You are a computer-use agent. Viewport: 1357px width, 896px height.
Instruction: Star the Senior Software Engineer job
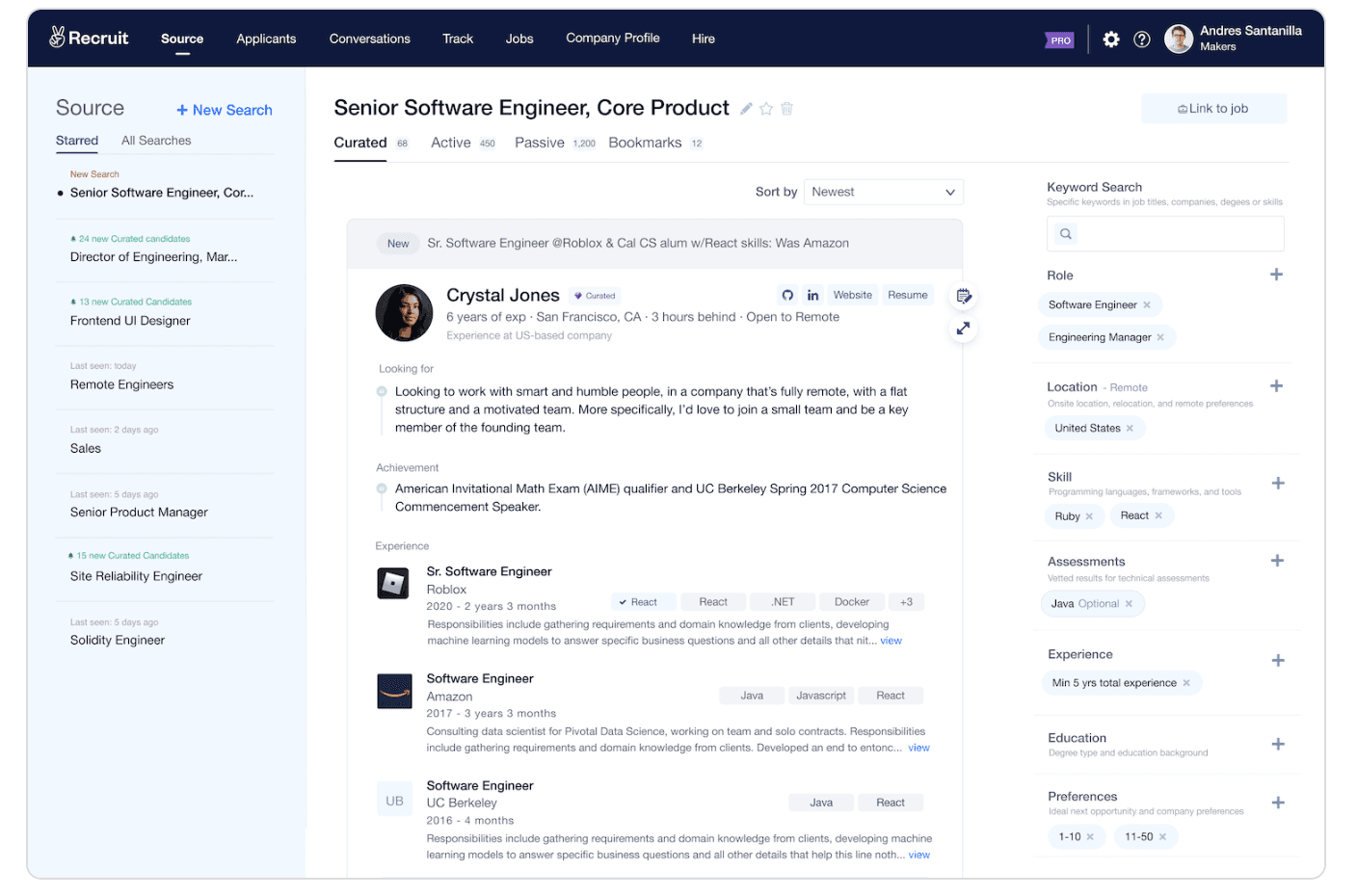pyautogui.click(x=766, y=108)
